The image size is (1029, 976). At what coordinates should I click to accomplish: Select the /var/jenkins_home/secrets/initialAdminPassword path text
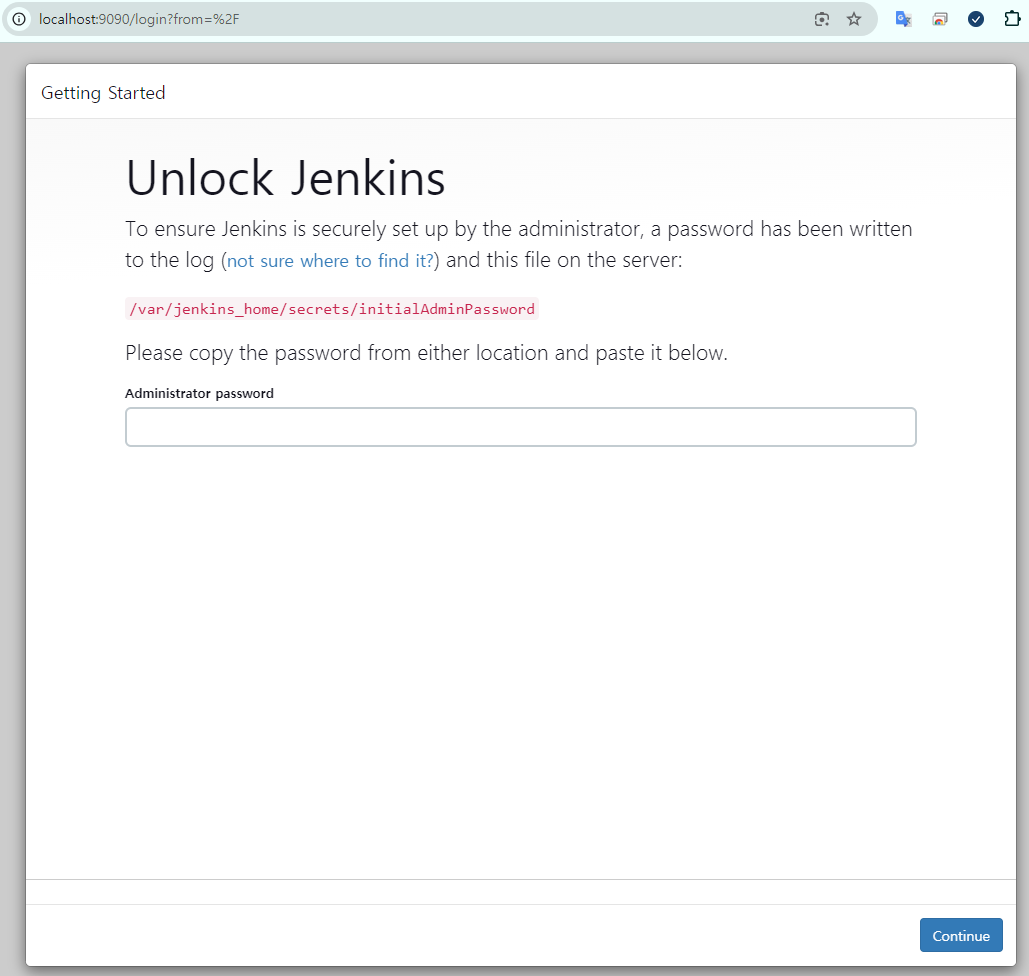coord(331,309)
